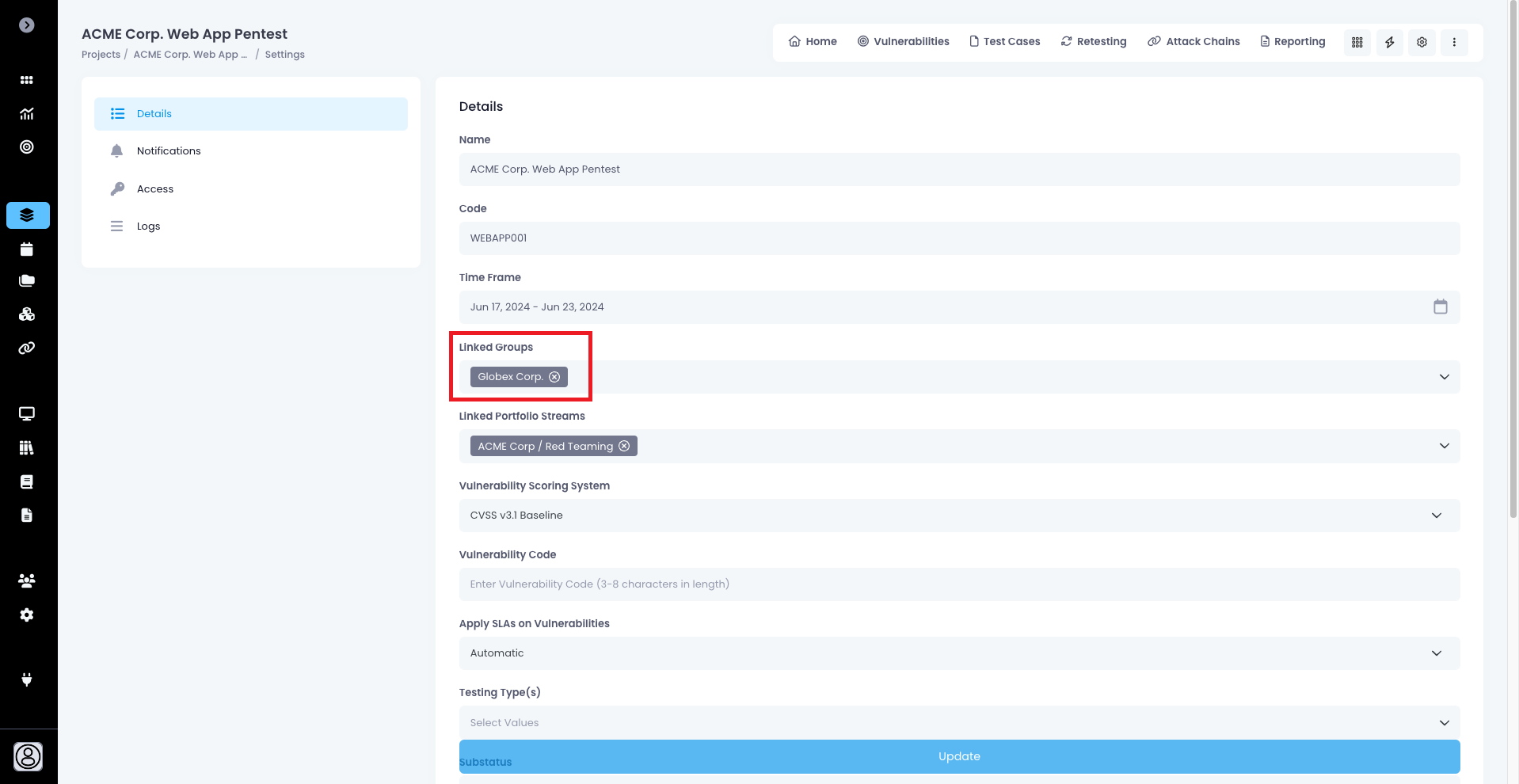Screen dimensions: 1519x784
Task: Switch to the Vulnerabilities tab
Action: (x=903, y=41)
